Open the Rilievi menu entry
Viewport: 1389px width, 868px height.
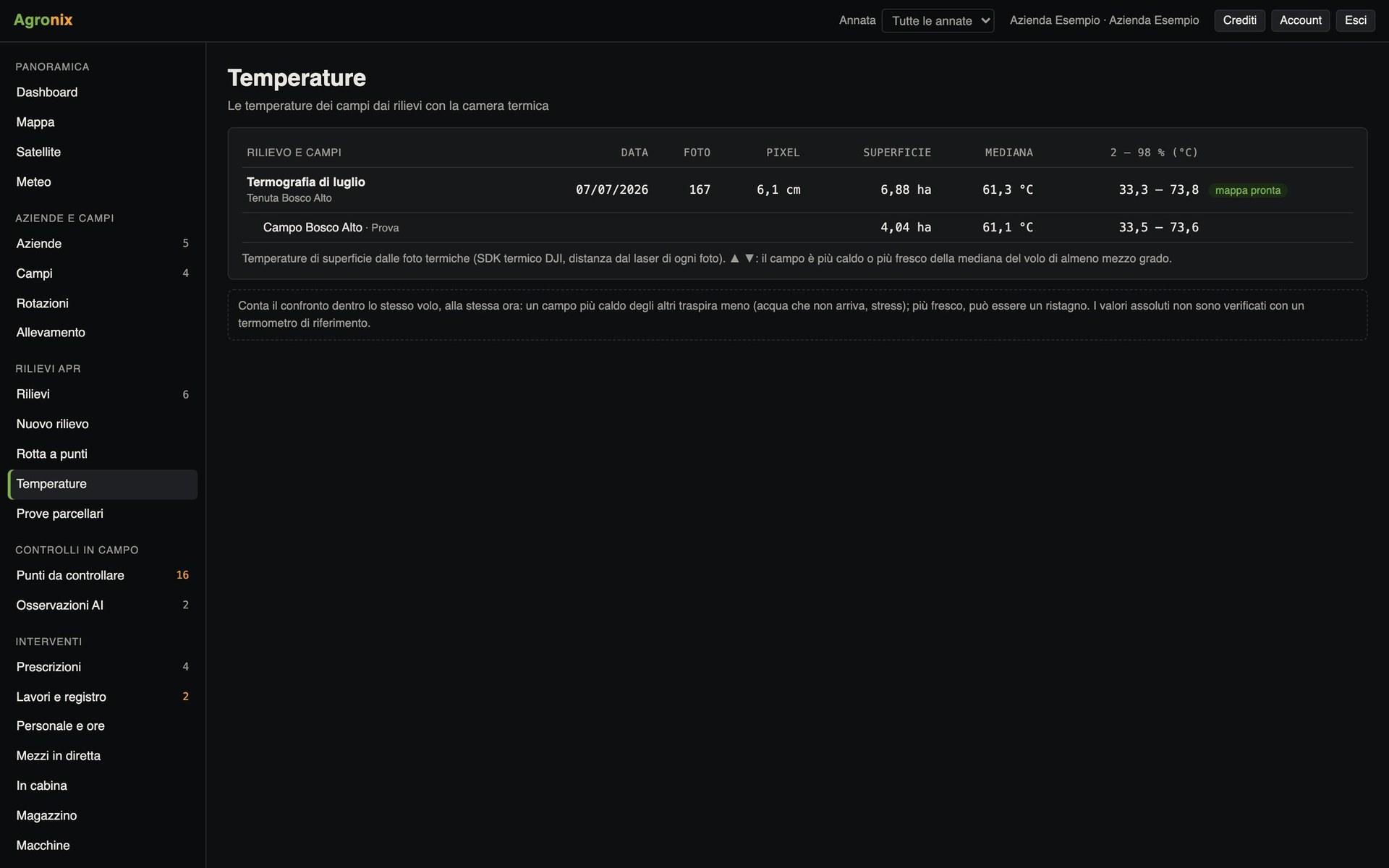point(103,394)
